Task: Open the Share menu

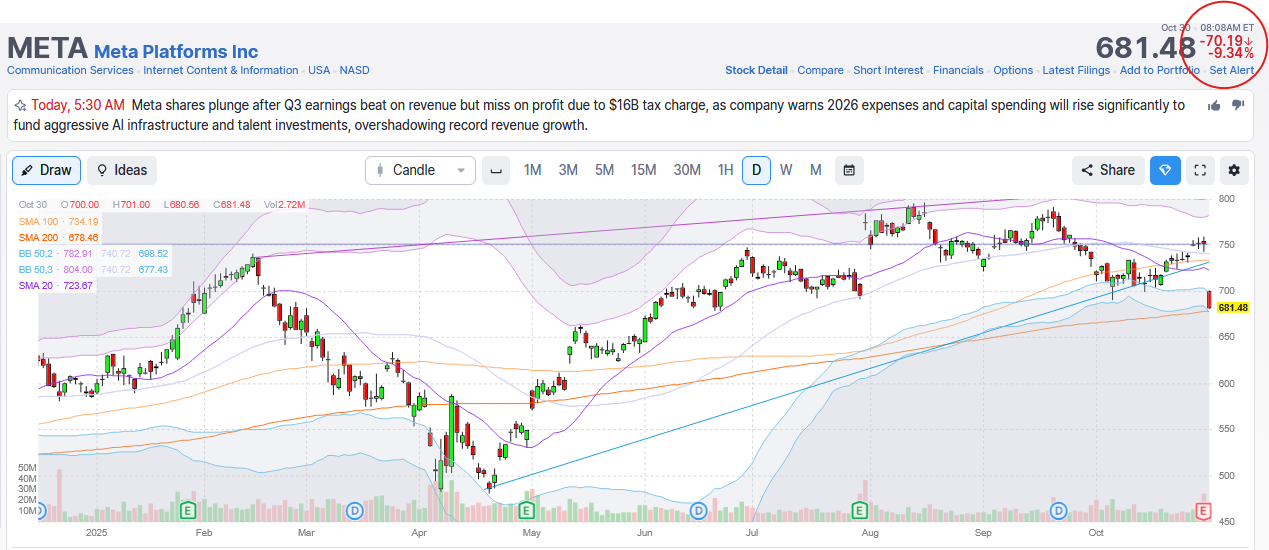Action: 1108,170
